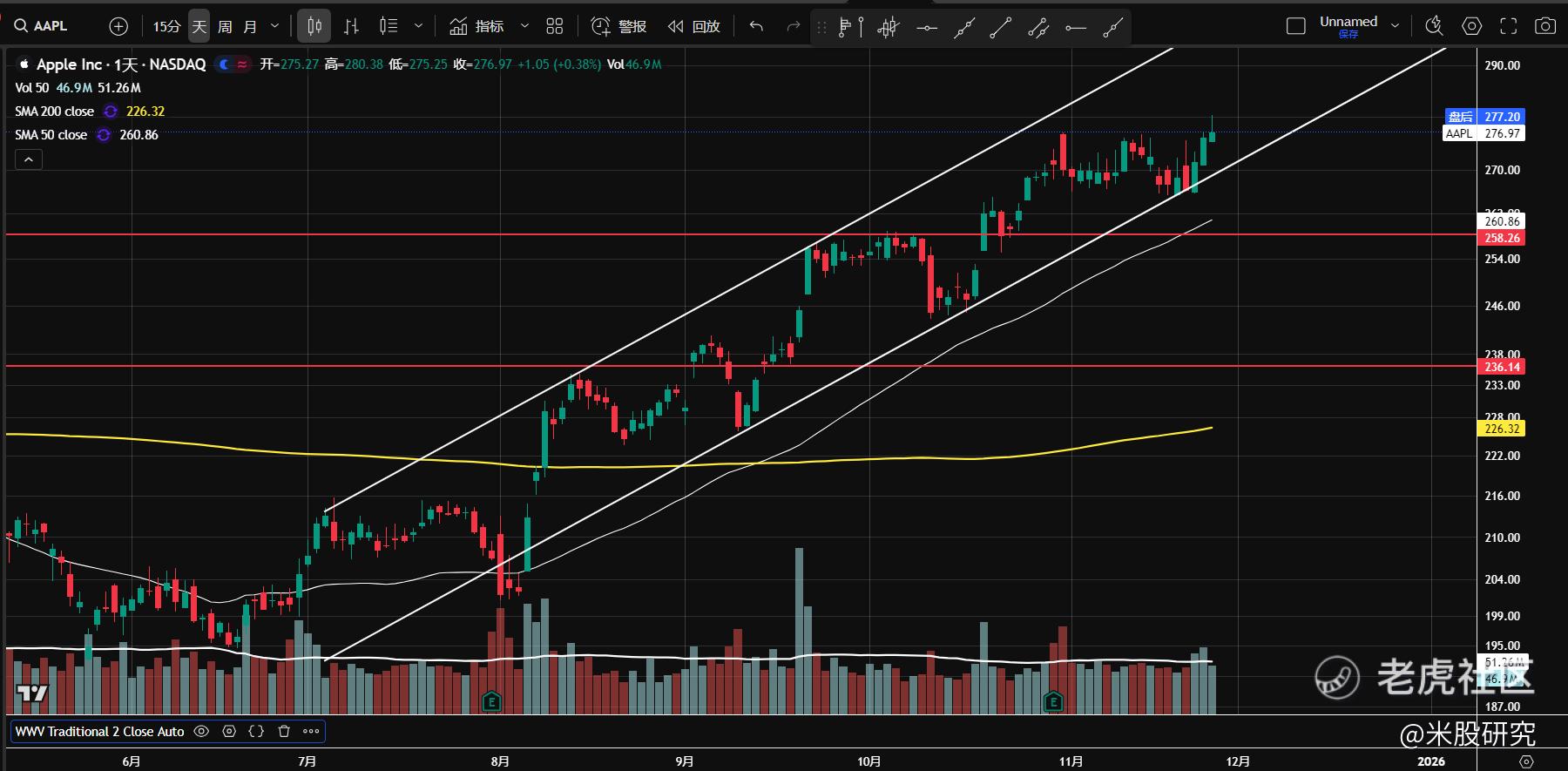The width and height of the screenshot is (1568, 771).
Task: Add a comparison symbol with the plus icon
Action: click(x=118, y=27)
